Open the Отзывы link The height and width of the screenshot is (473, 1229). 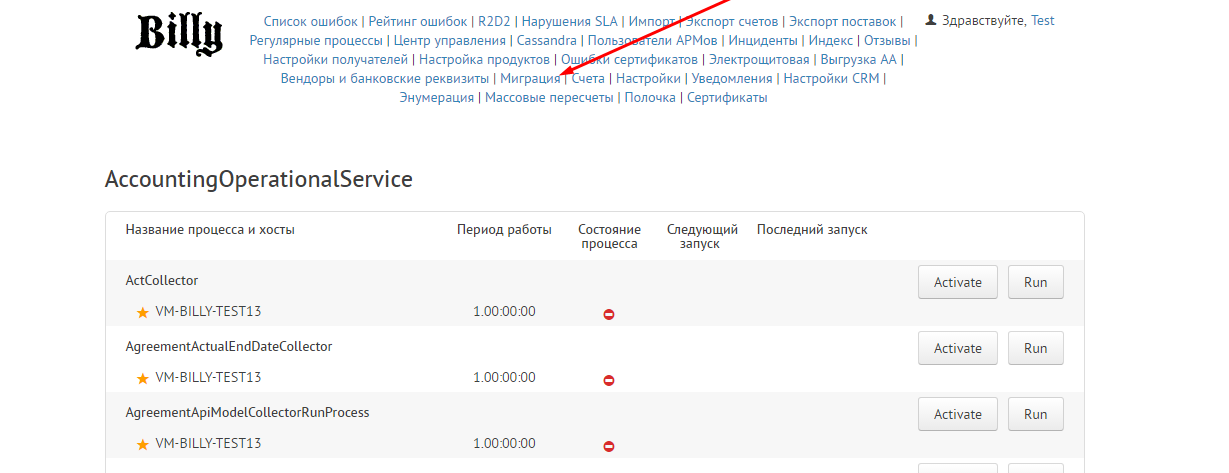click(888, 40)
